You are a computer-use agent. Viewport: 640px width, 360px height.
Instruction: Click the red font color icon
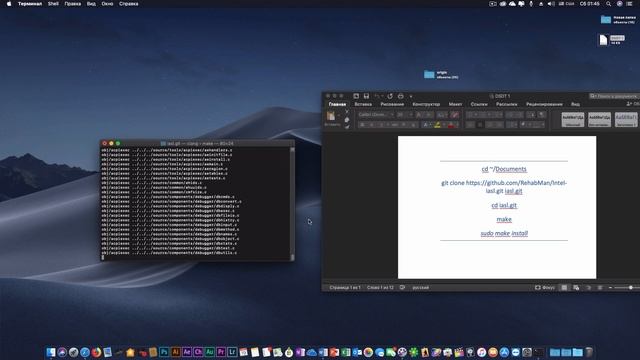pyautogui.click(x=451, y=125)
